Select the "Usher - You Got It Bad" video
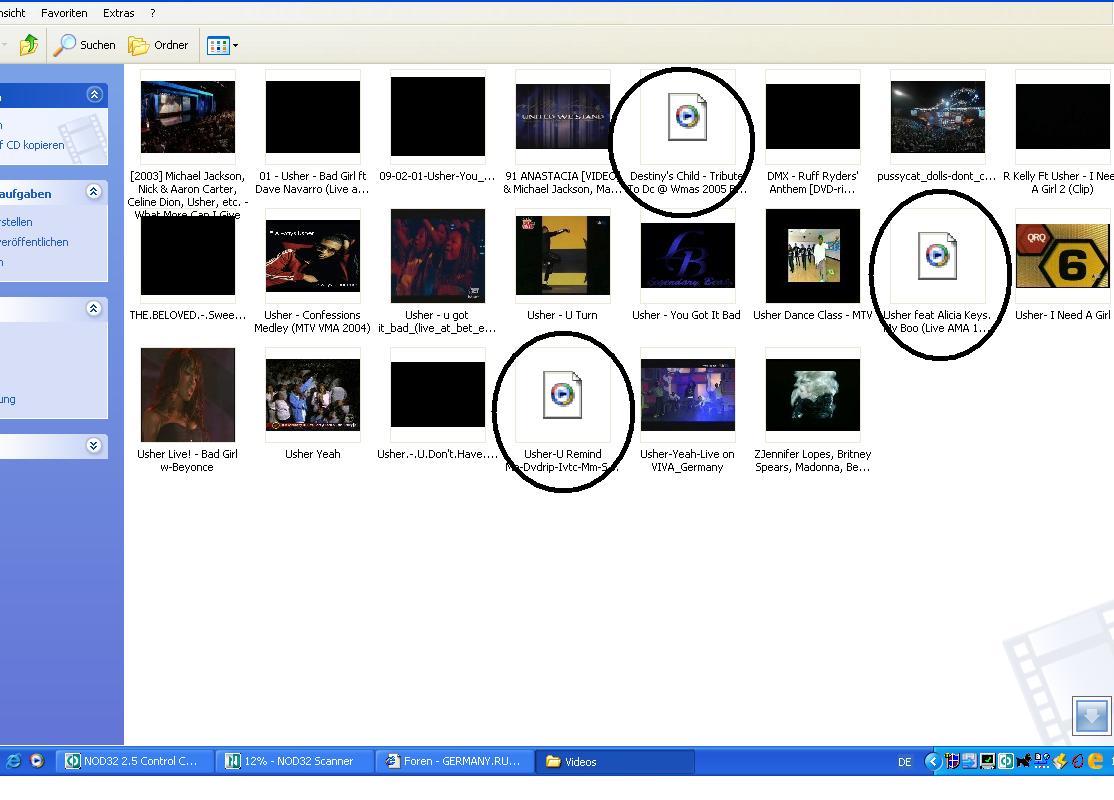This screenshot has width=1114, height=800. point(688,256)
